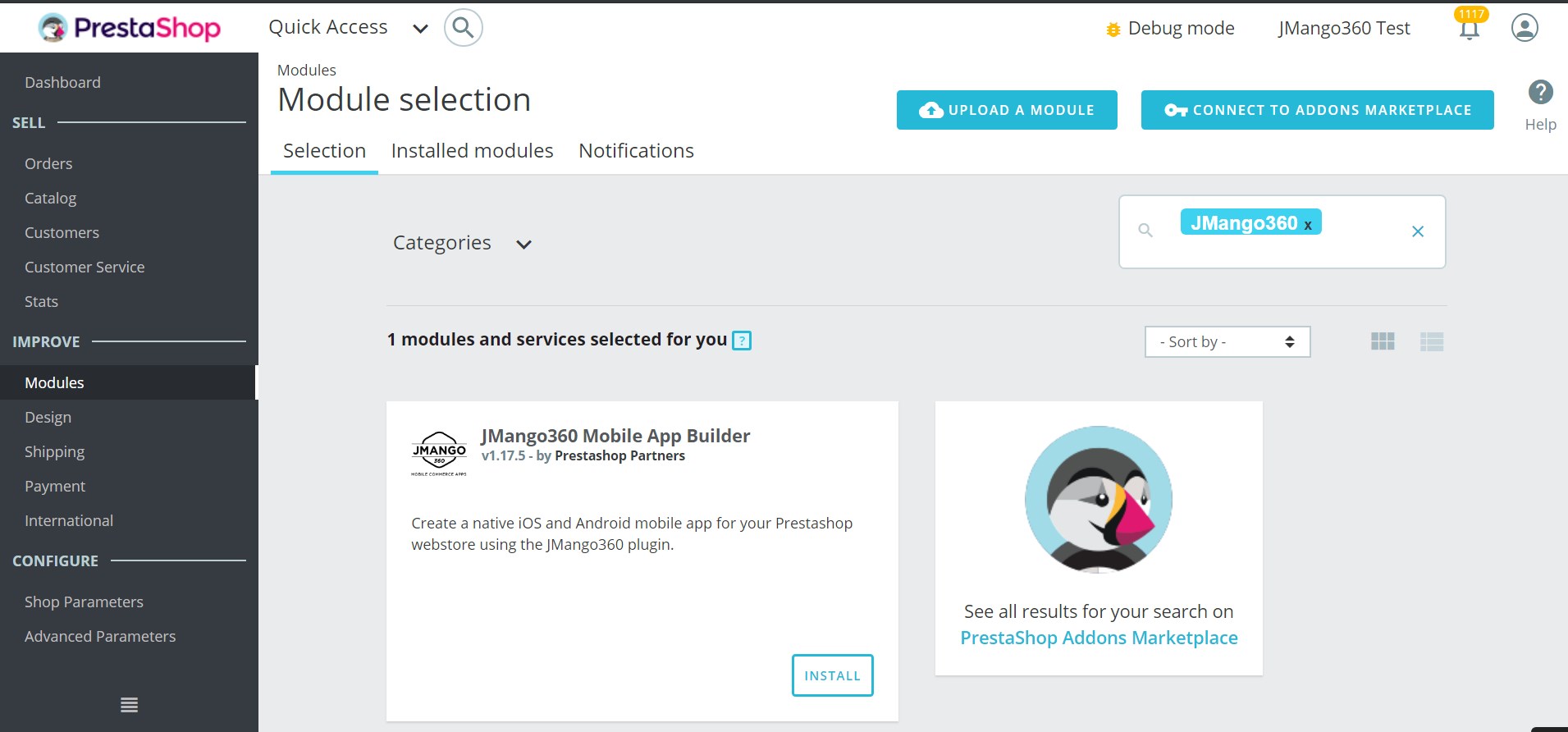Click the Debug mode label
1568x732 pixels.
click(1181, 28)
